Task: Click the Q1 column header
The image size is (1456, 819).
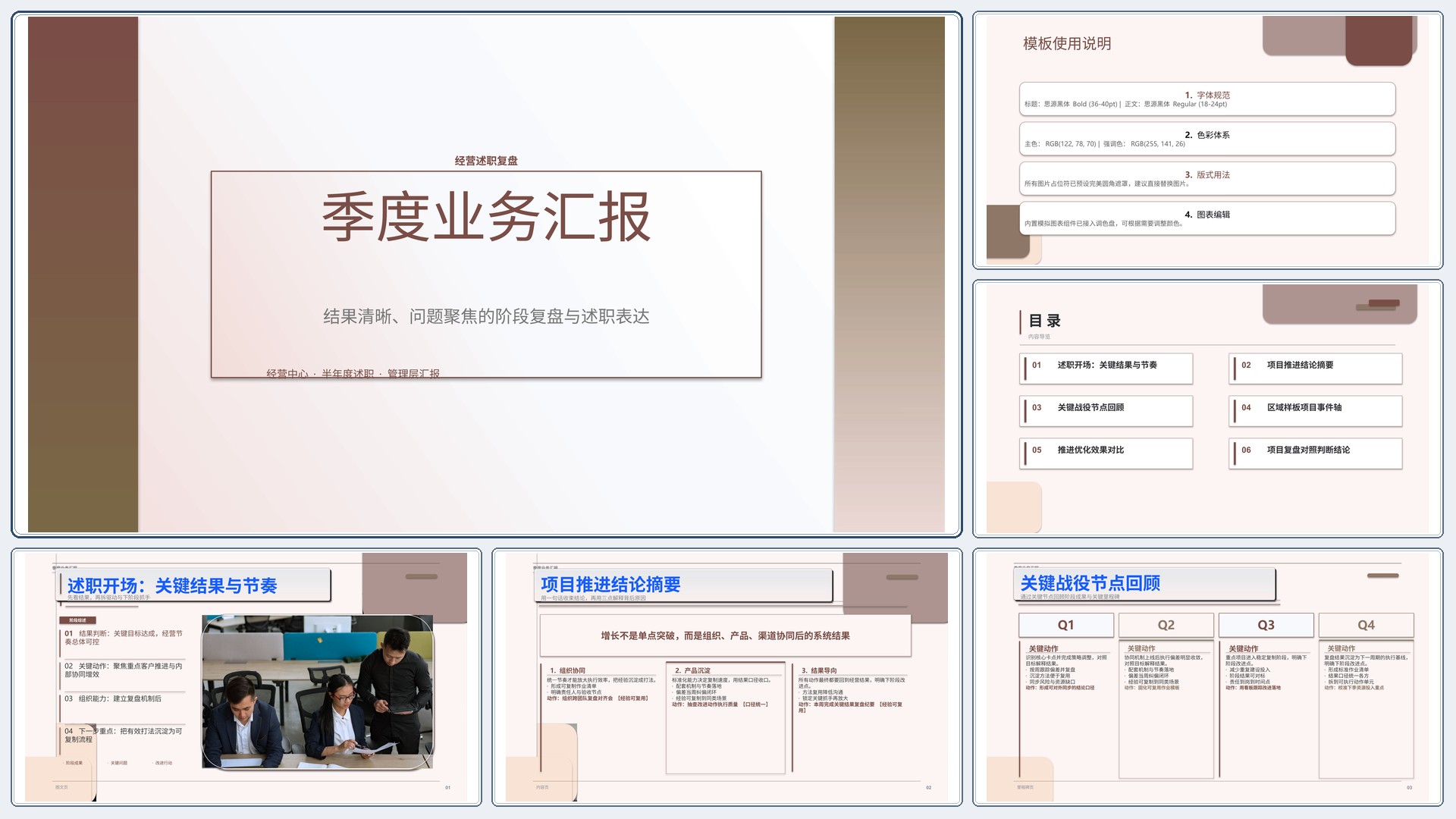Action: [x=1066, y=625]
